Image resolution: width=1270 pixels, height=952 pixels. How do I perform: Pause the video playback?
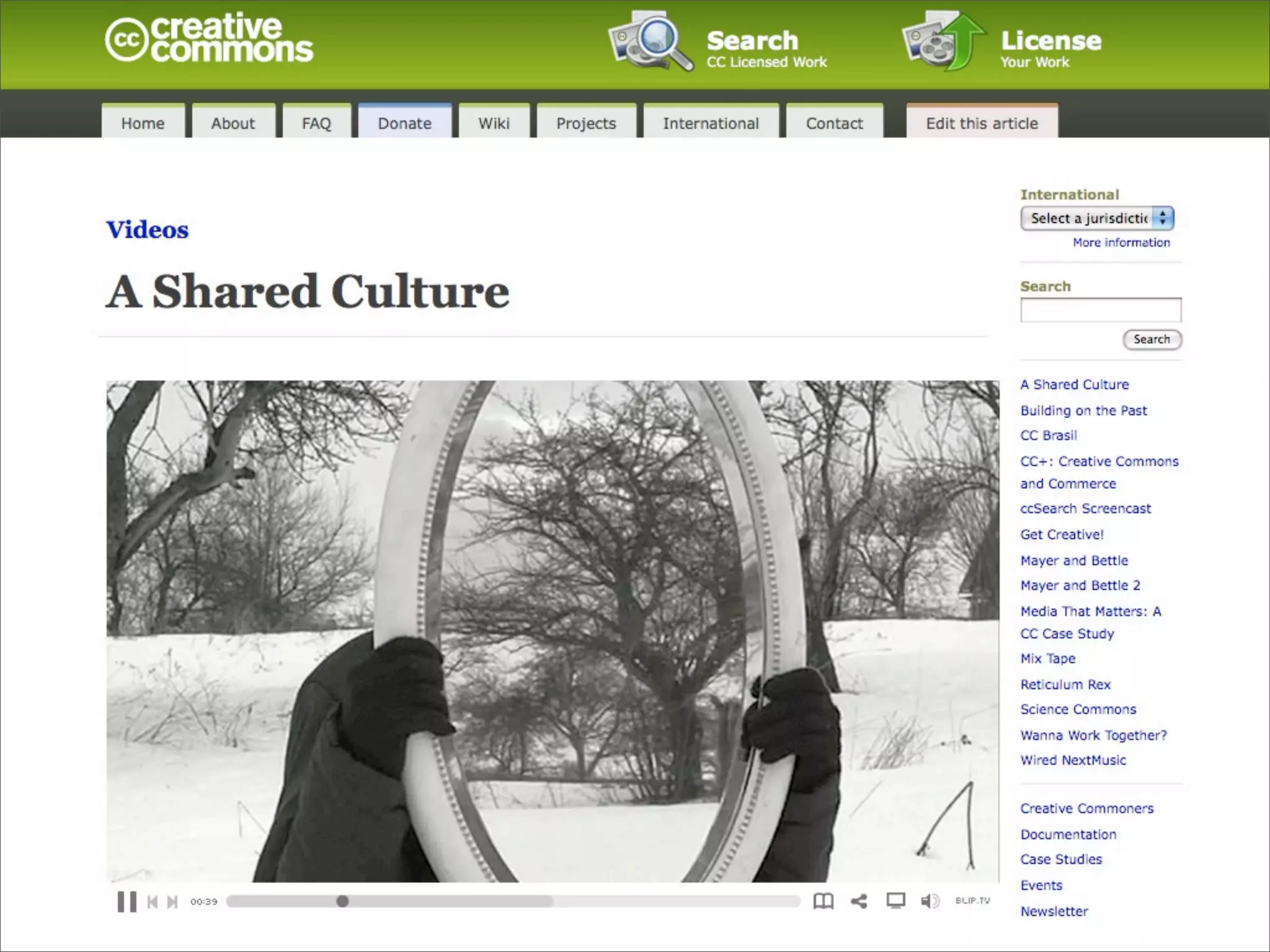coord(127,901)
